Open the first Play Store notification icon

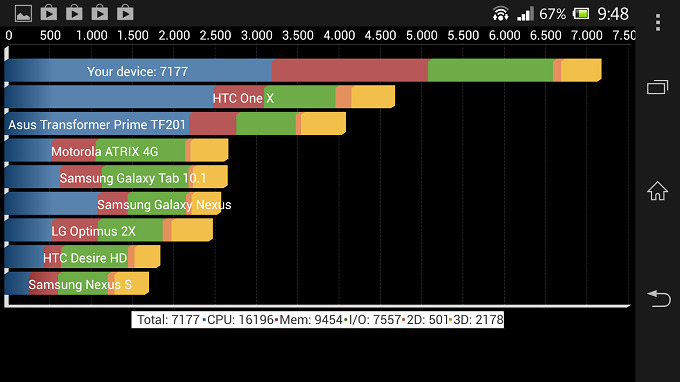click(x=49, y=13)
